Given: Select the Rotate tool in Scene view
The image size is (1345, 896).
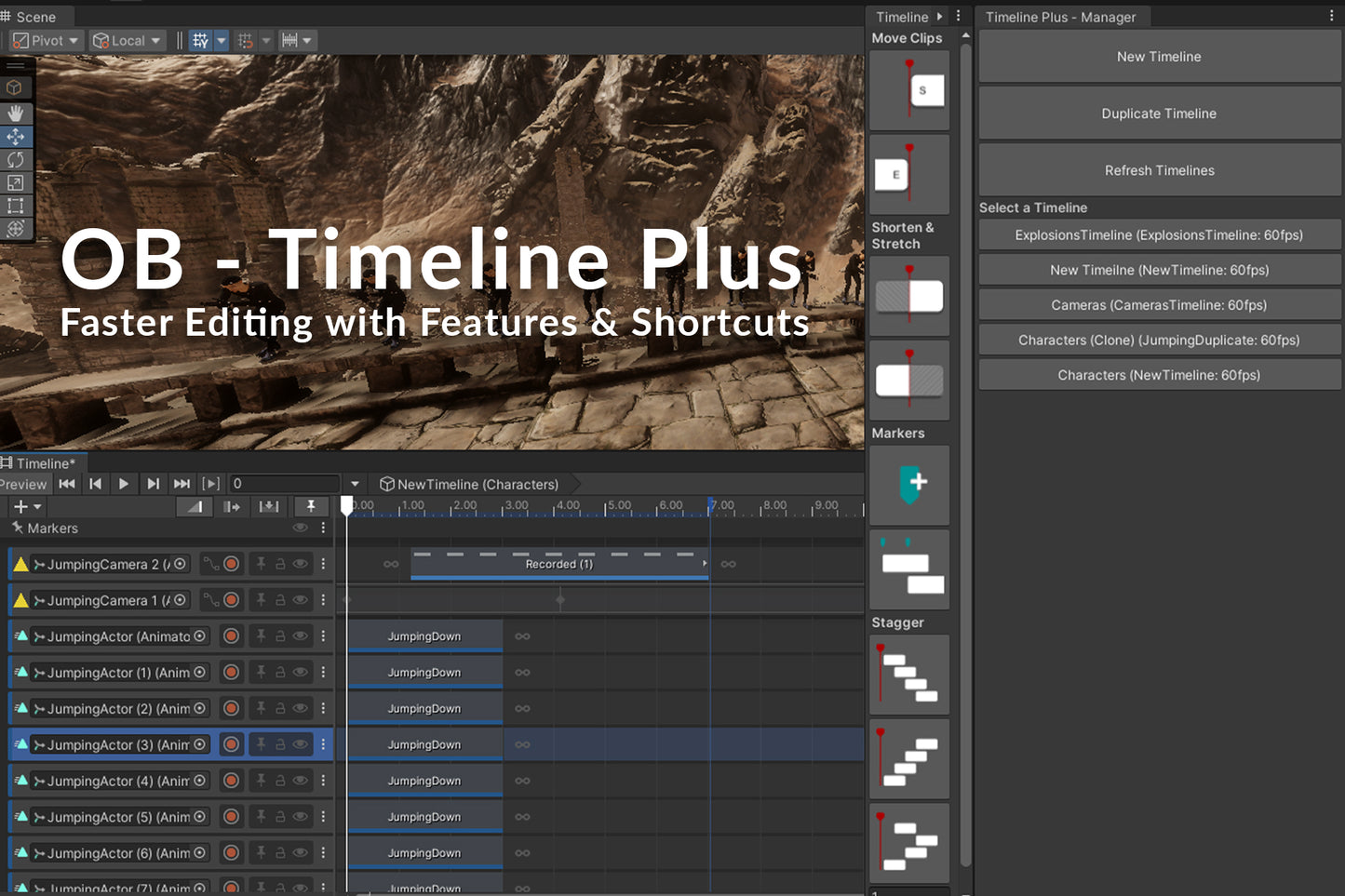Looking at the screenshot, I should tap(16, 159).
